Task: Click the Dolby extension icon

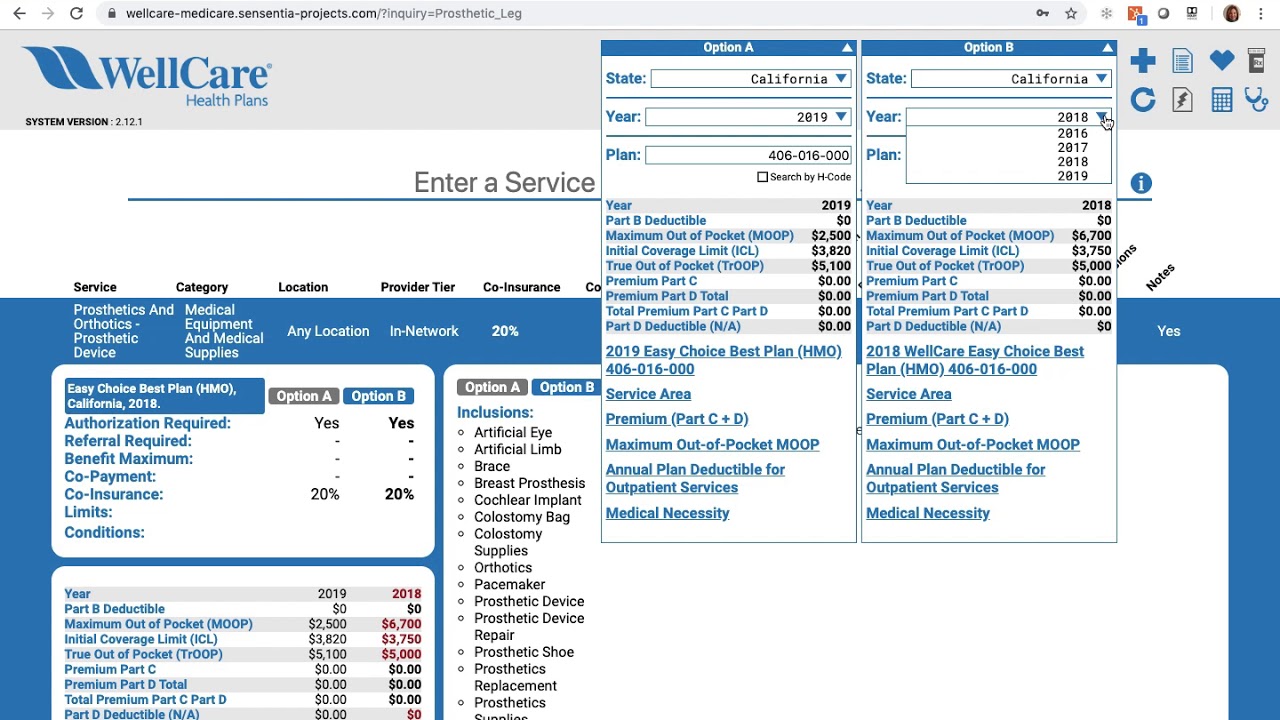Action: click(x=1192, y=13)
